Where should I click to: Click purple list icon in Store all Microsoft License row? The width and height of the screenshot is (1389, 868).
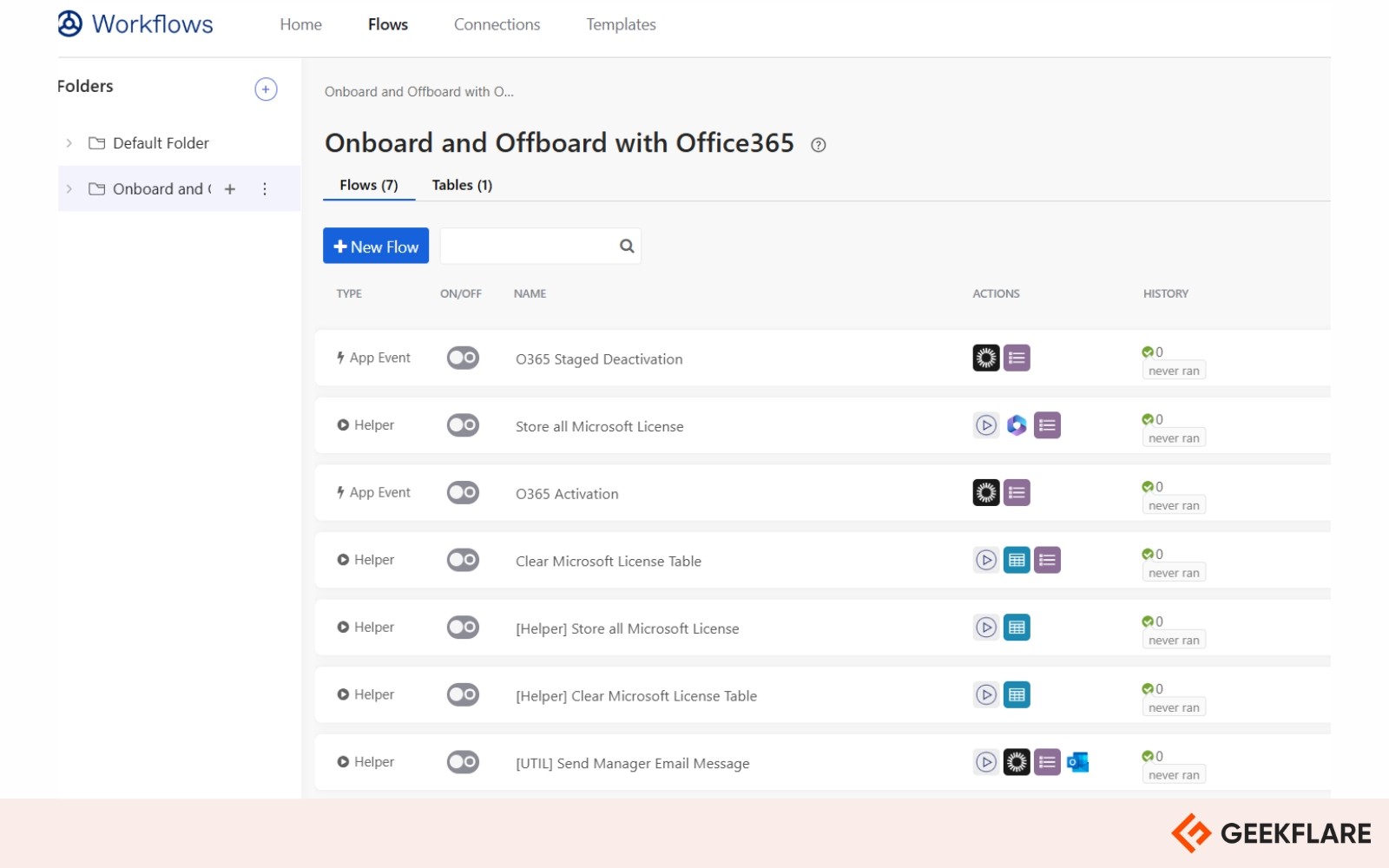1047,425
